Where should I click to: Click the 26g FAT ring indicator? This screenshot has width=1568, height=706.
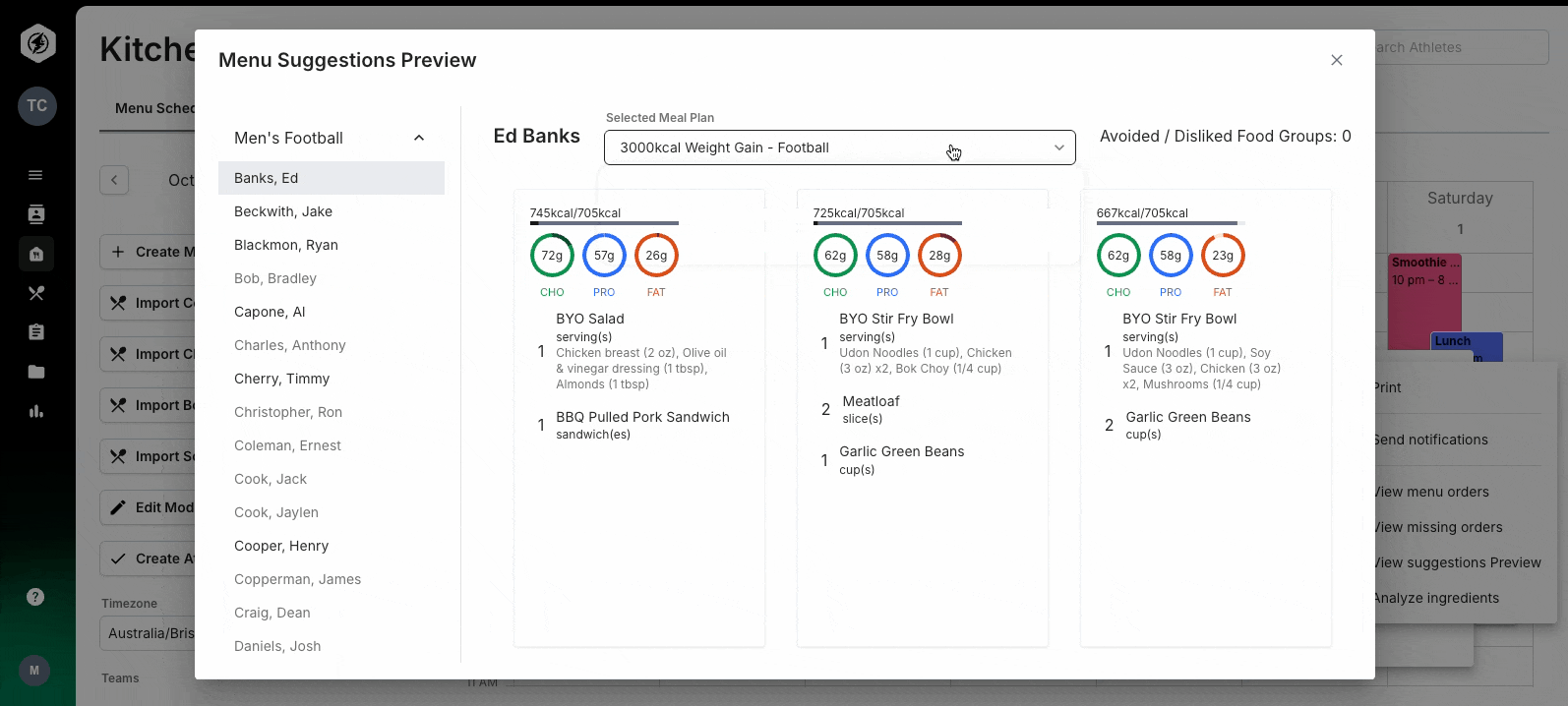click(x=656, y=256)
